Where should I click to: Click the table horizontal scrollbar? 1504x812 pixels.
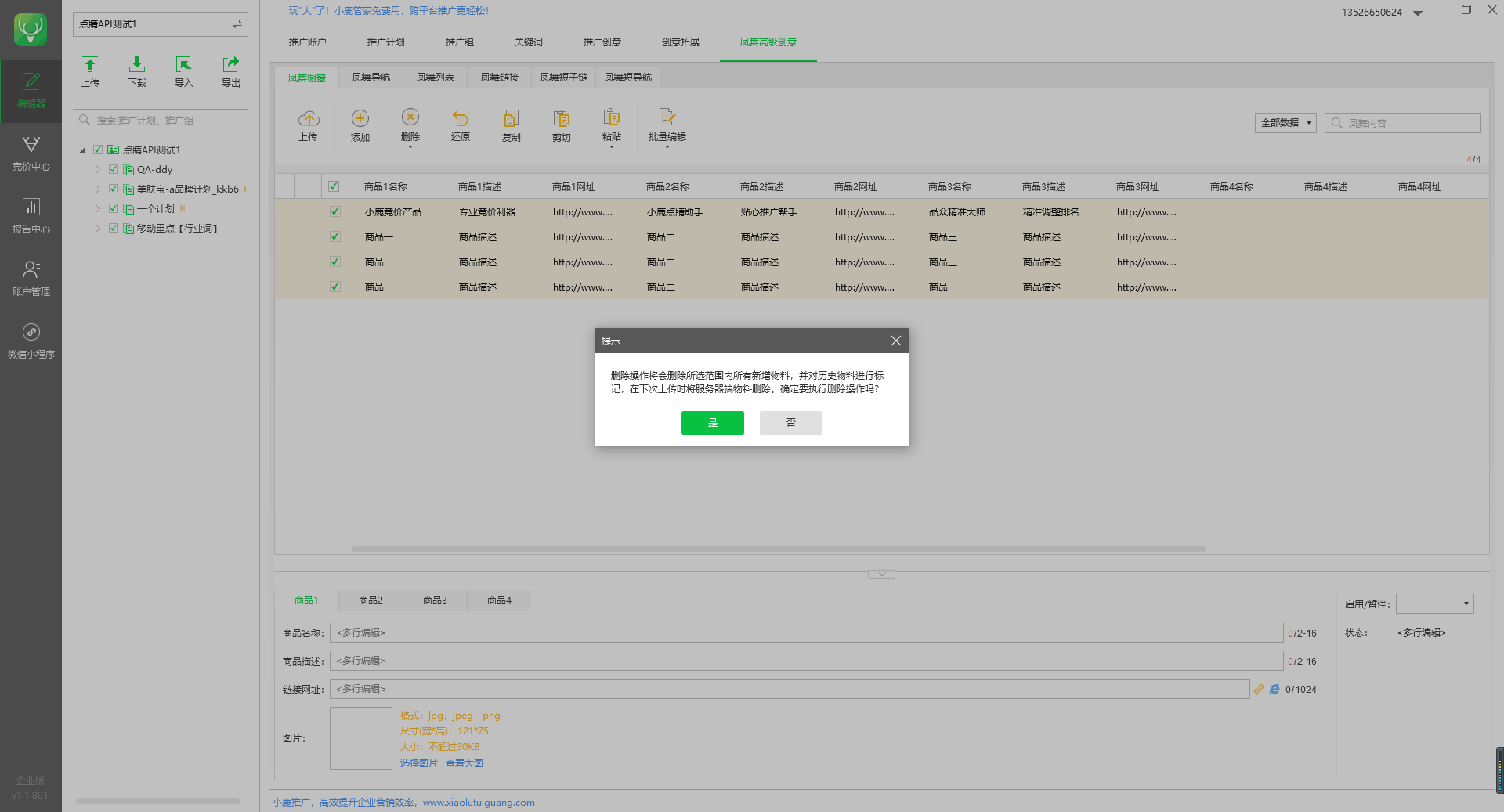click(779, 549)
